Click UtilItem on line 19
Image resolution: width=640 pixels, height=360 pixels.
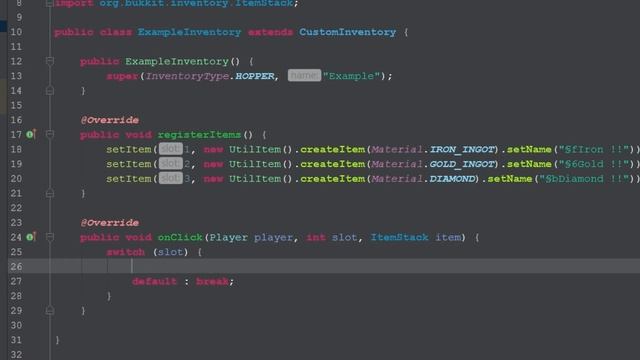click(x=255, y=164)
